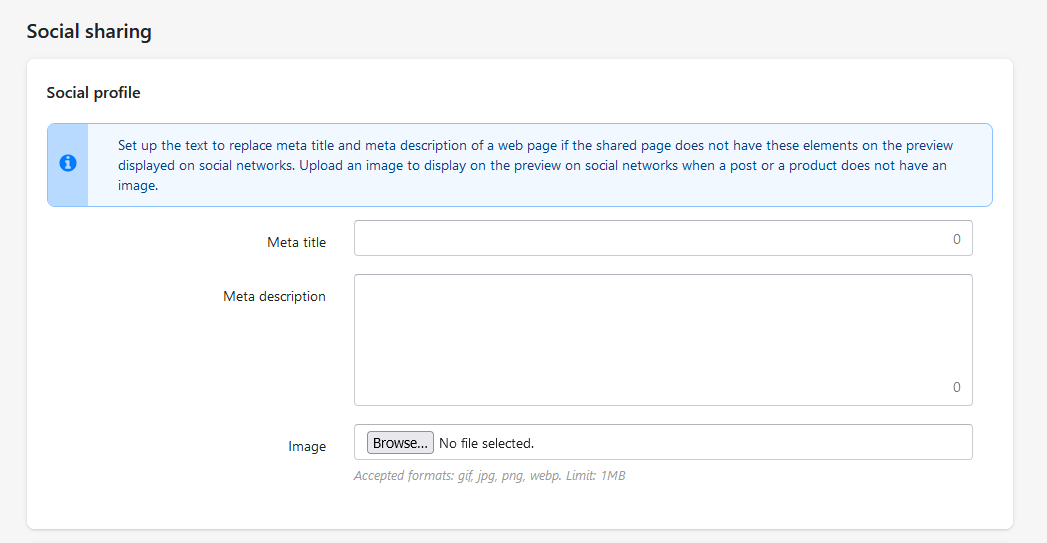Viewport: 1047px width, 543px height.
Task: Click the Meta title character counter
Action: tap(956, 239)
